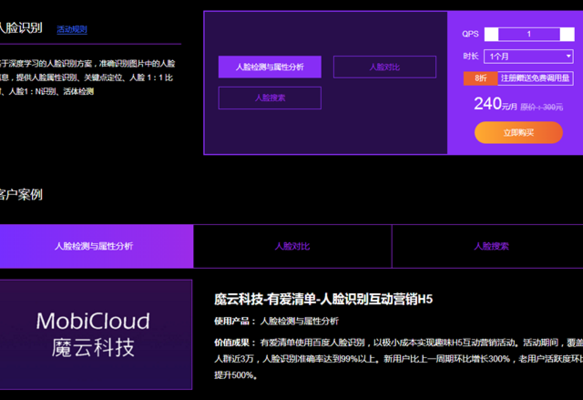Click the struck-through 原价 300元 text
The height and width of the screenshot is (400, 583).
(541, 107)
